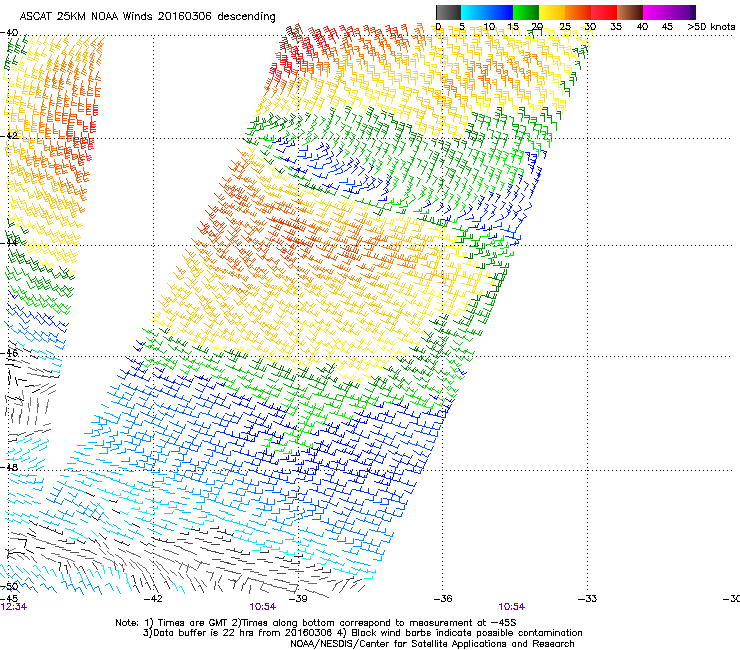Viewport: 740px width, 650px height.
Task: Click the '>50 knots' legend label
Action: (711, 26)
